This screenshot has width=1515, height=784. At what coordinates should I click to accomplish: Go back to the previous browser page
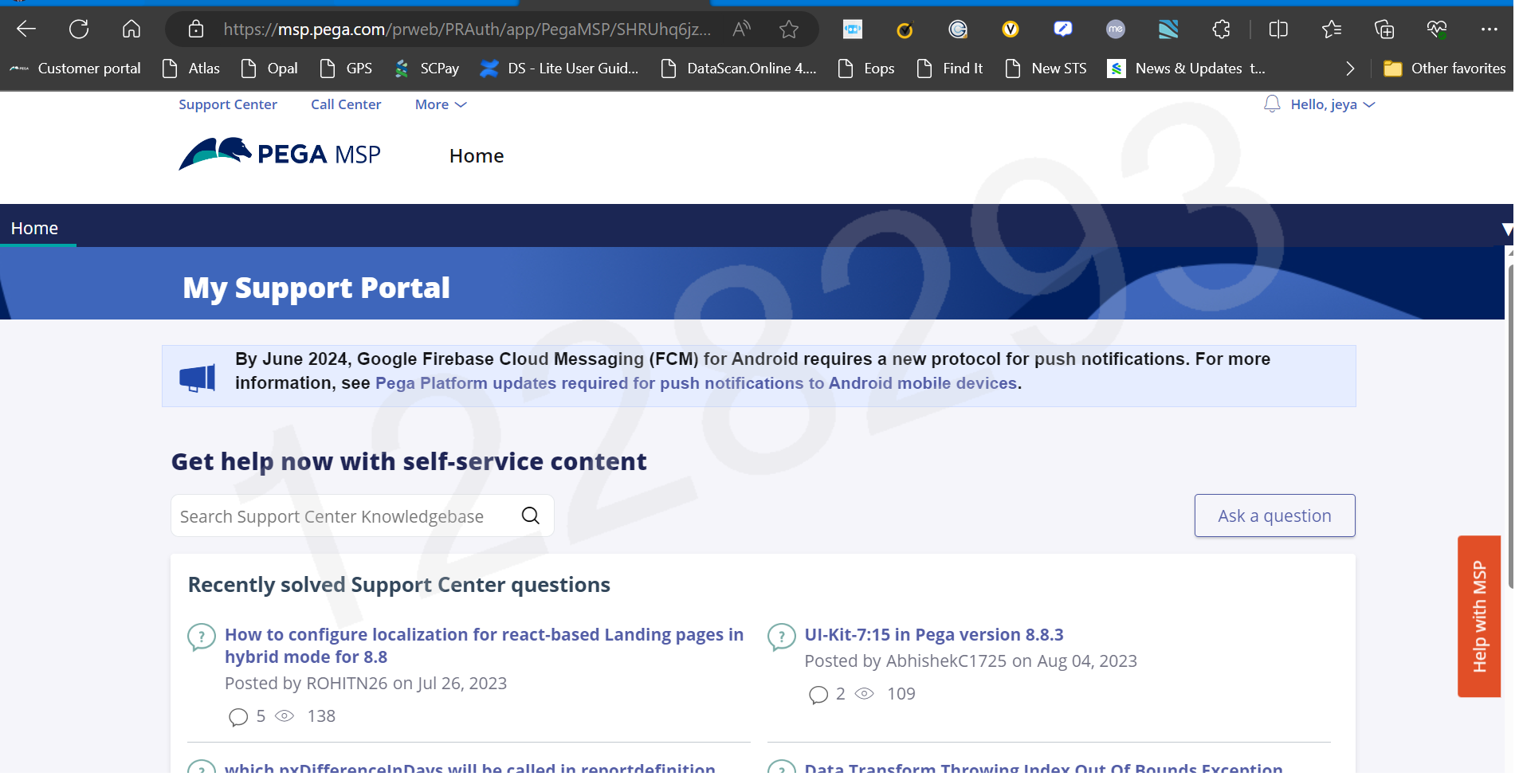(26, 29)
